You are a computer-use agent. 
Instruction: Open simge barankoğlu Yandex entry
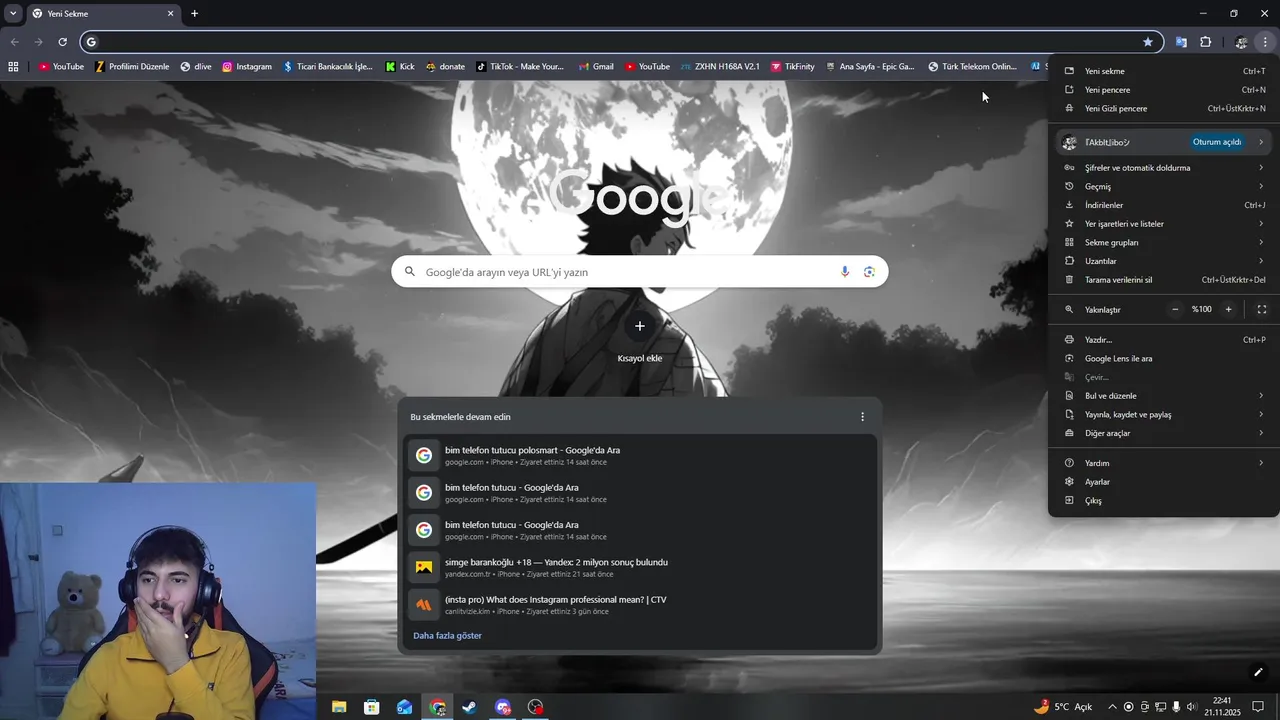click(640, 567)
